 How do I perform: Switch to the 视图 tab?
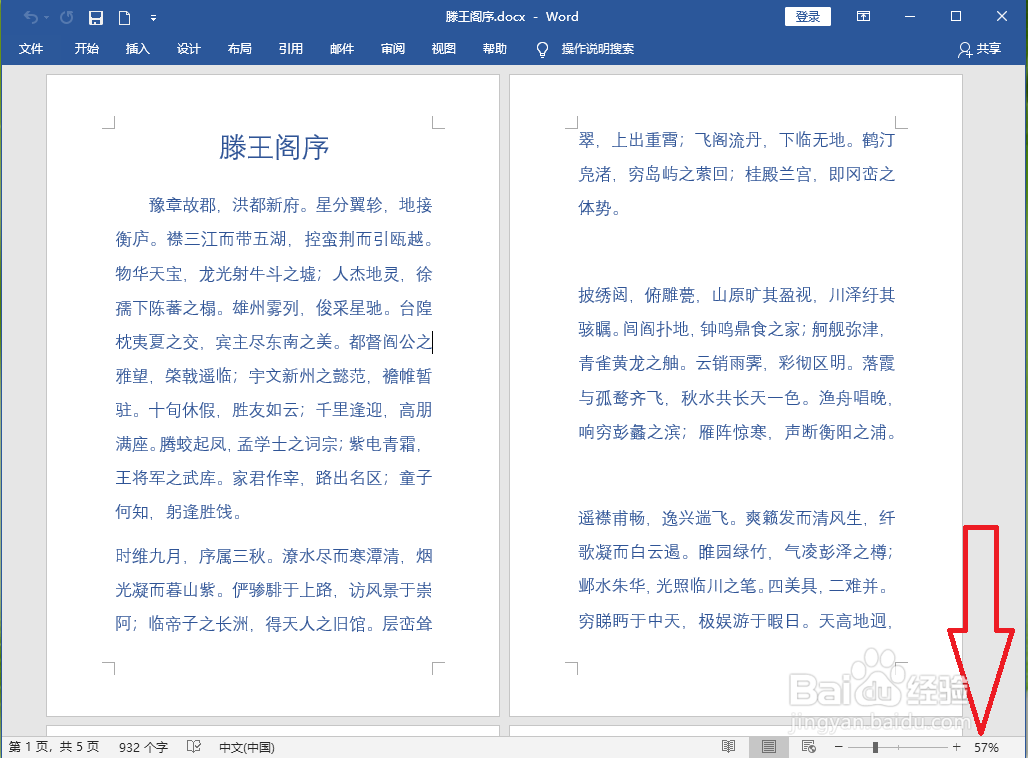pyautogui.click(x=443, y=49)
